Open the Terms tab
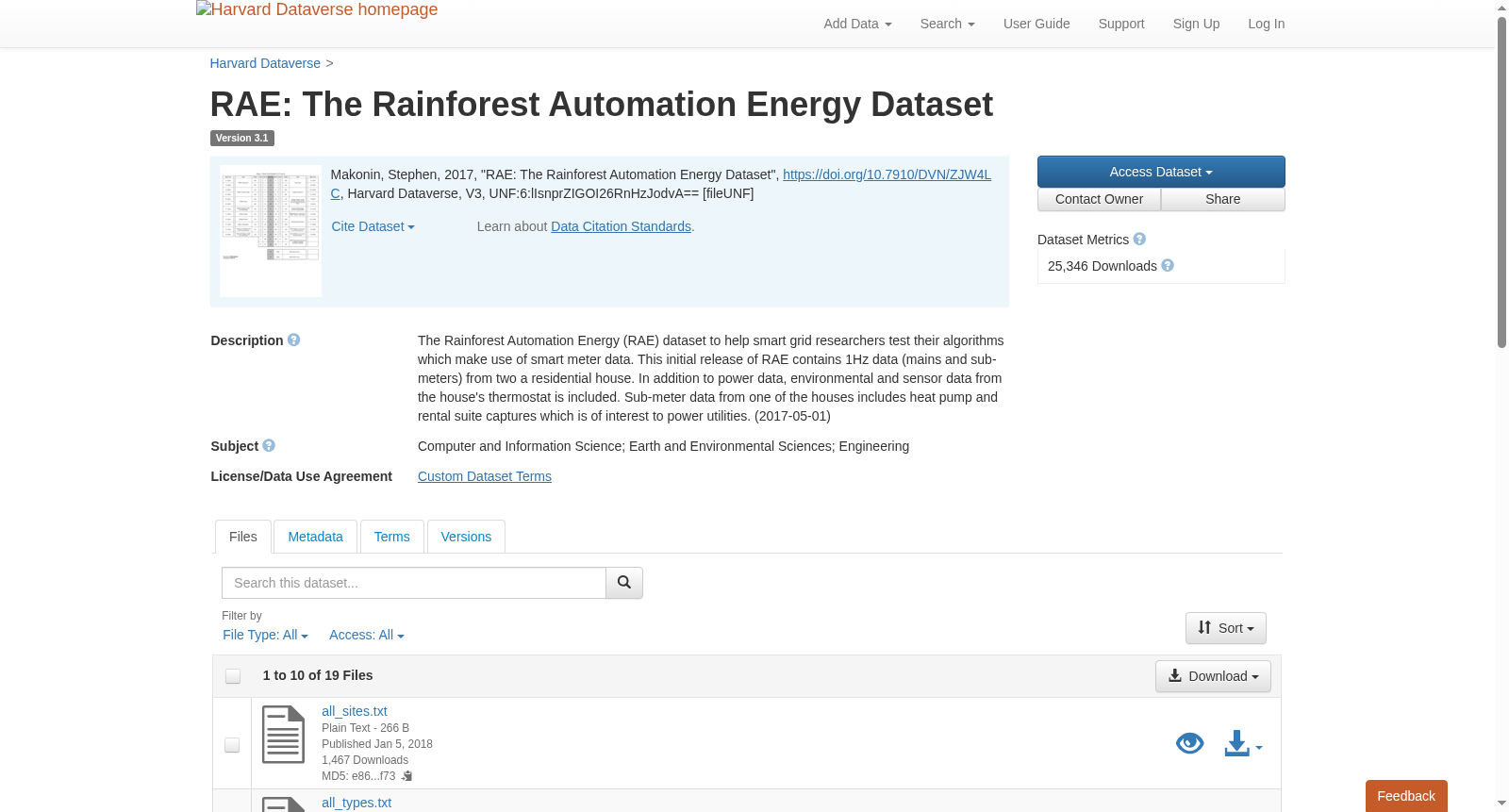 (391, 537)
